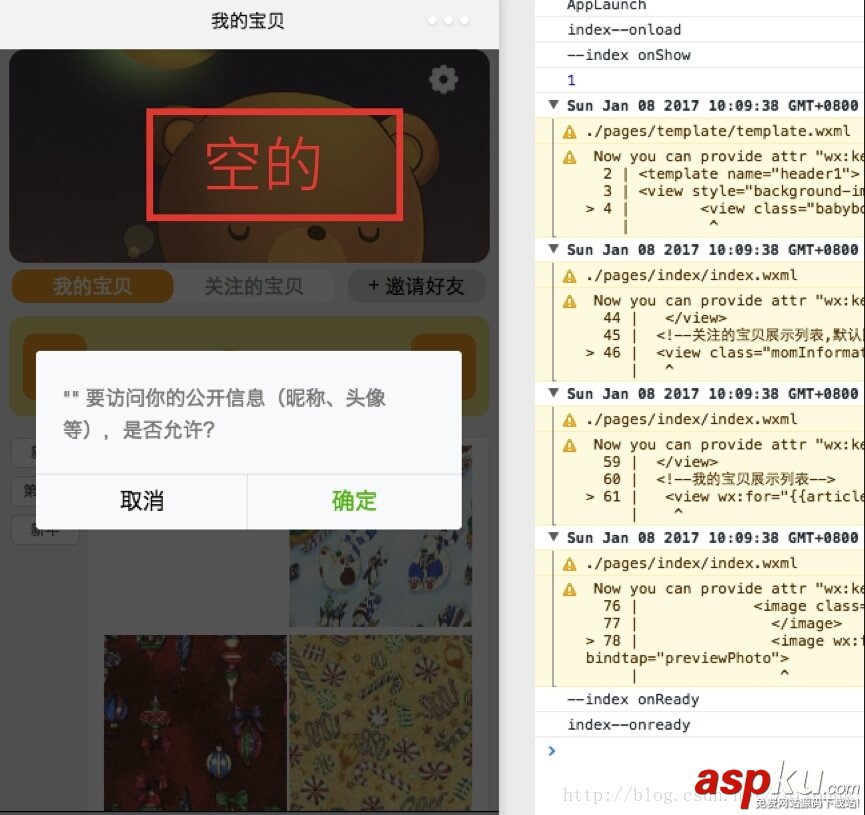Open settings gear on baby banner
This screenshot has width=865, height=815.
pos(443,81)
